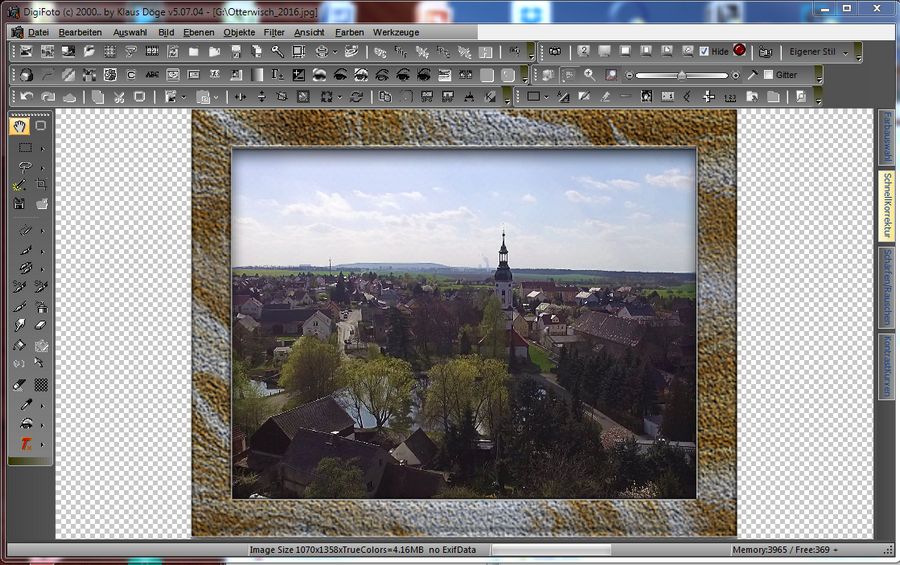Click the scissors cut icon
Image resolution: width=900 pixels, height=565 pixels.
click(x=119, y=97)
